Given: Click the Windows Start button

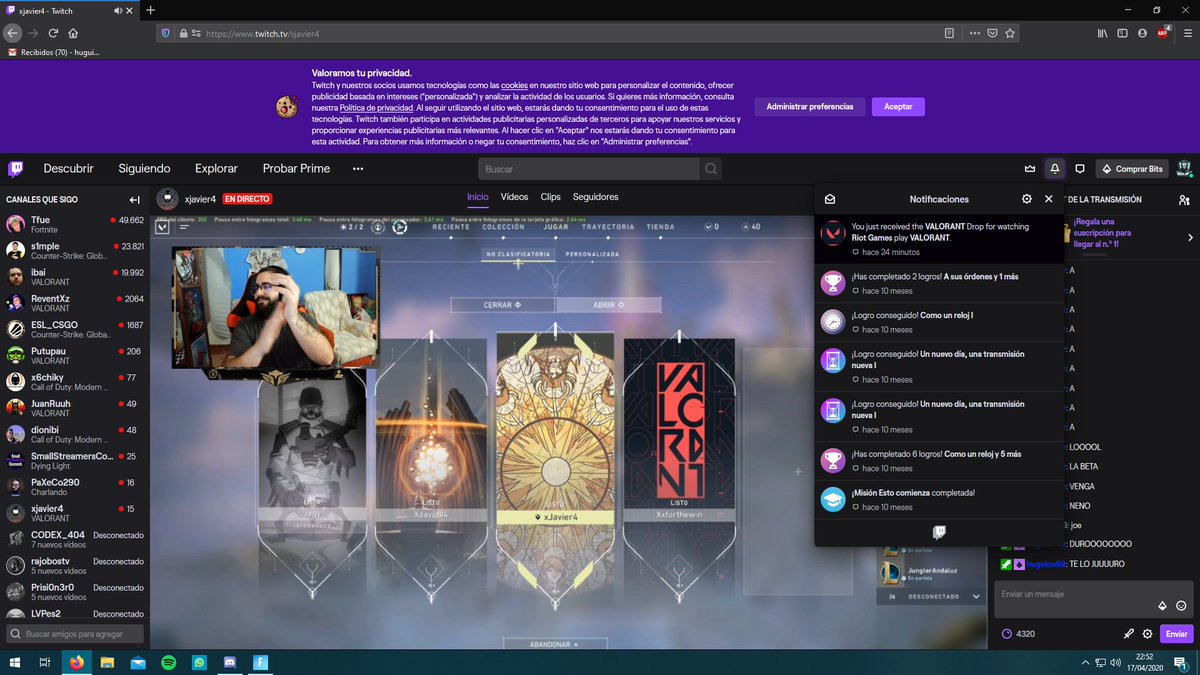Looking at the screenshot, I should click(x=14, y=662).
